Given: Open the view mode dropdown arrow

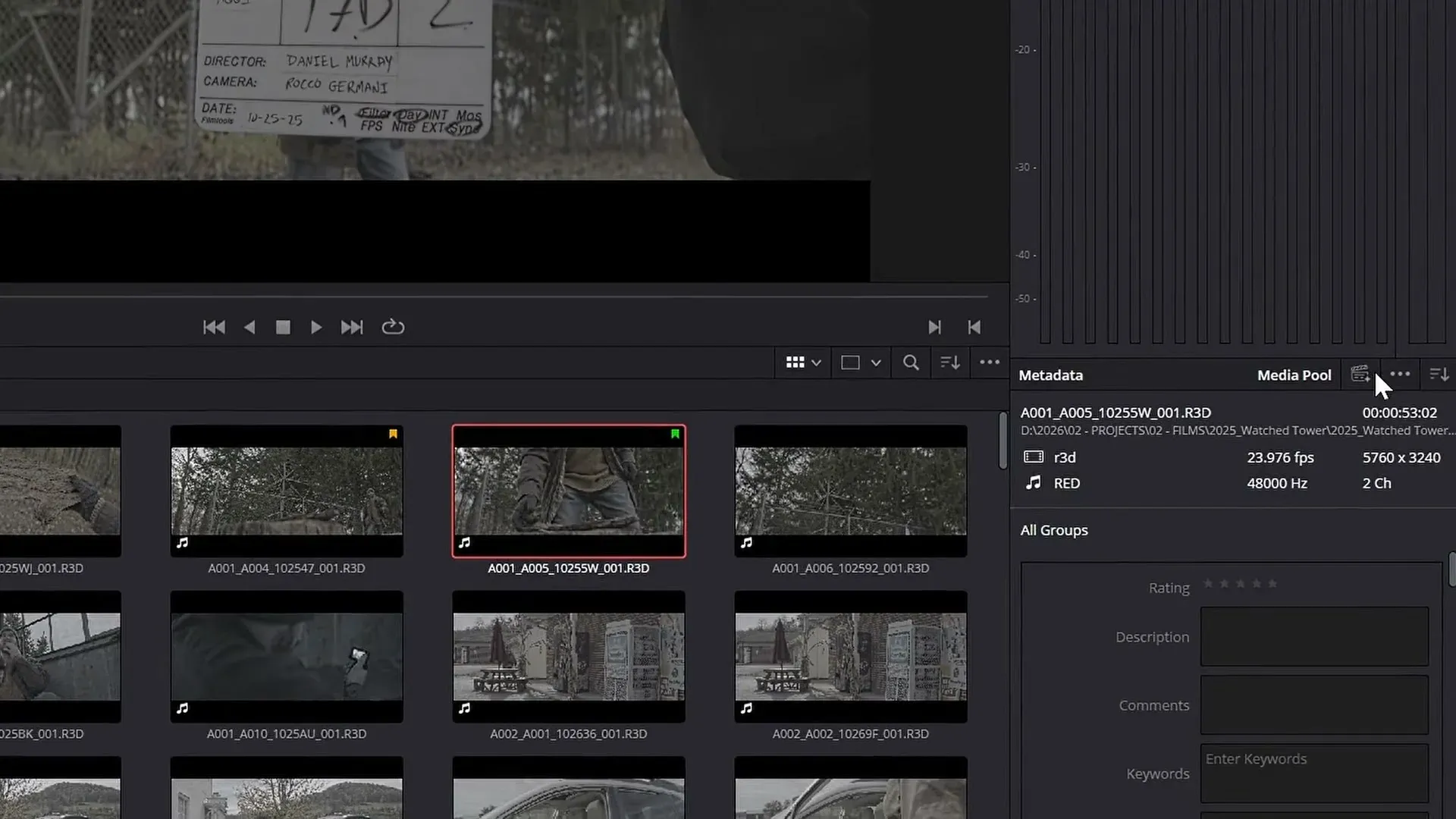Looking at the screenshot, I should coord(816,362).
